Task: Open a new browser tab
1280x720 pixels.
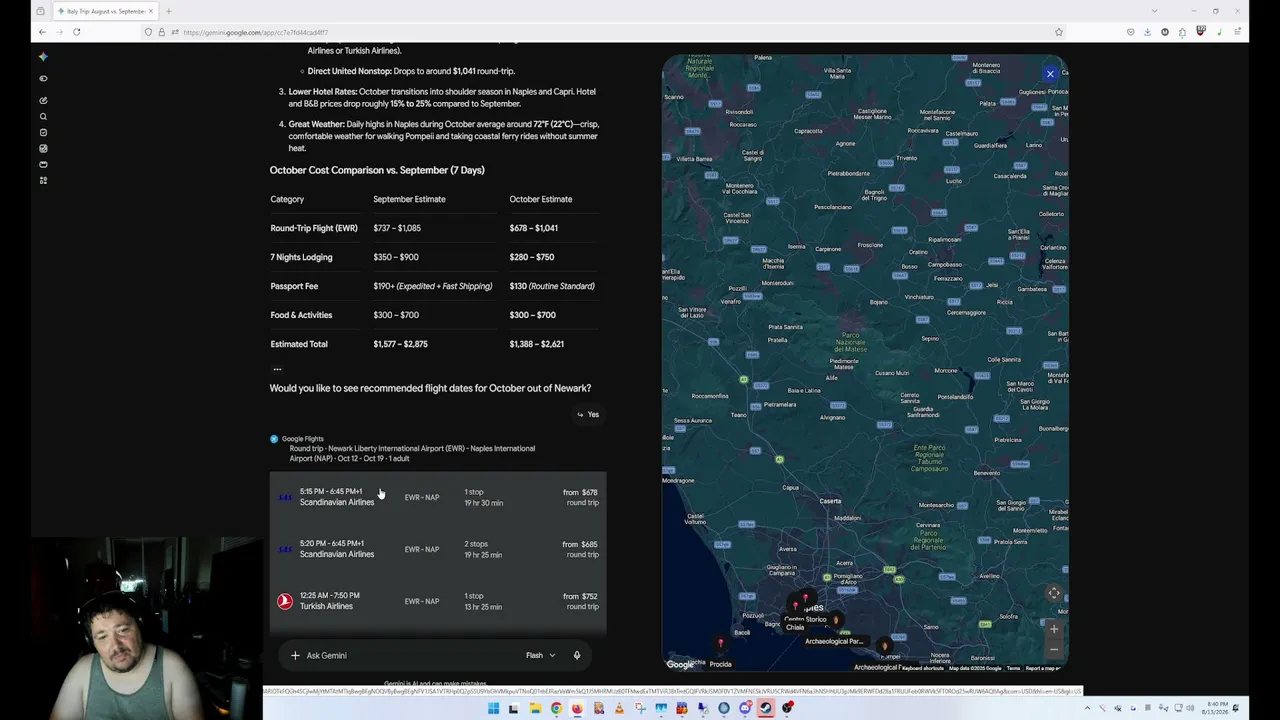Action: [168, 11]
